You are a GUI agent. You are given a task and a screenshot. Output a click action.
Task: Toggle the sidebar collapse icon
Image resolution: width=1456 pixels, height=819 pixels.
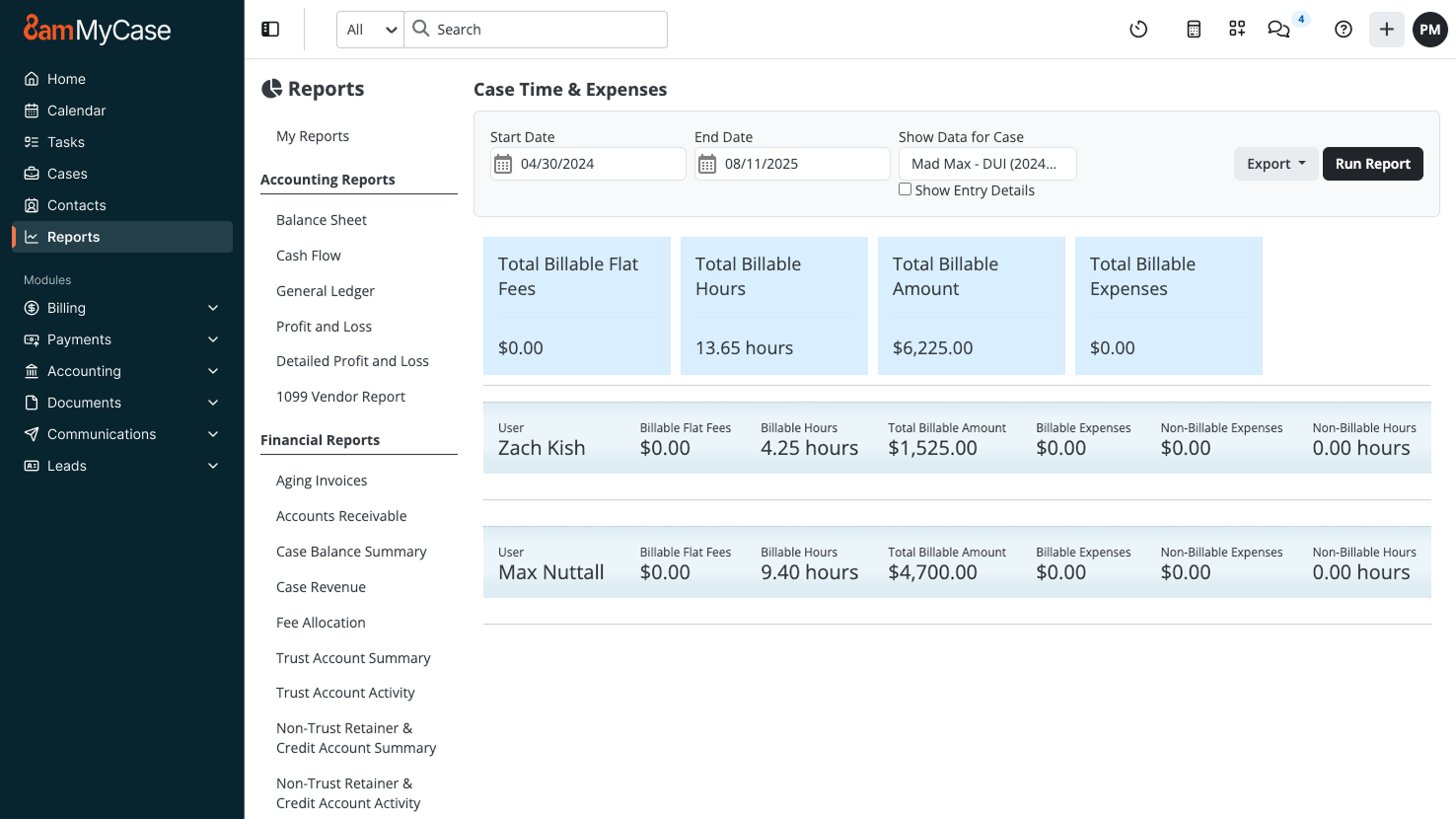(x=270, y=30)
